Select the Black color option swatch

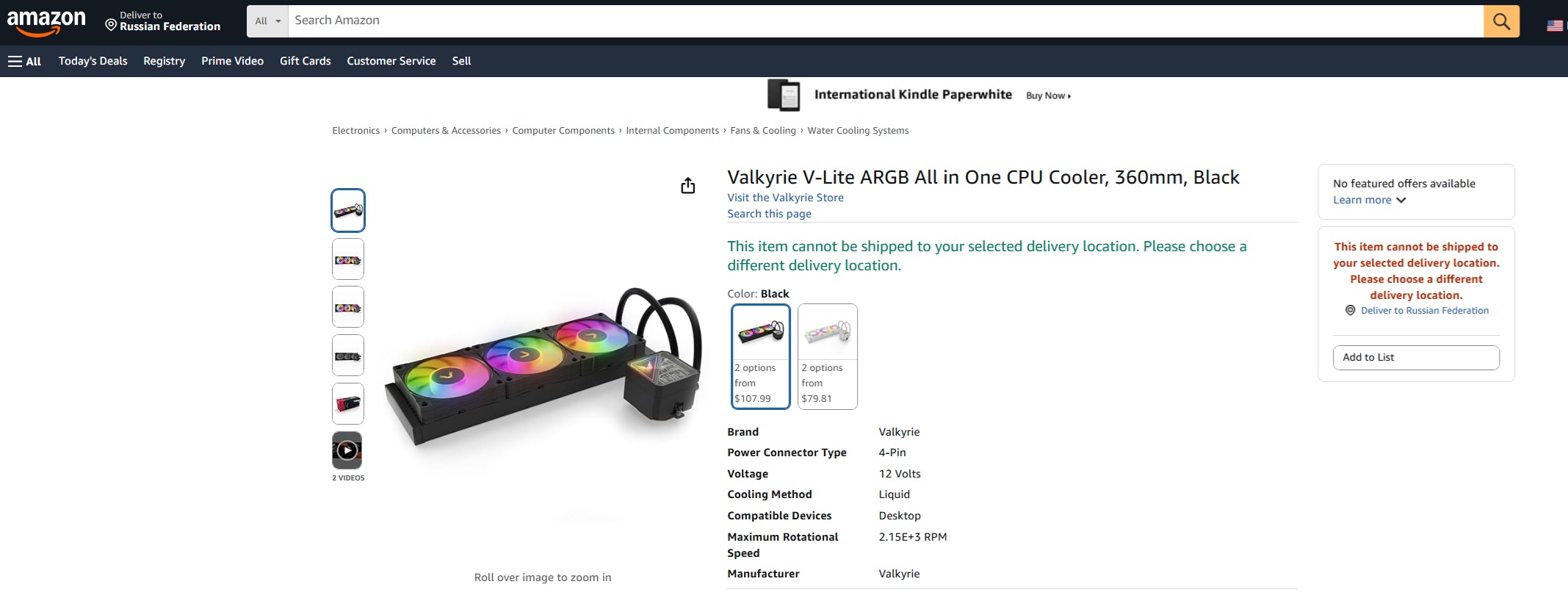(x=761, y=356)
